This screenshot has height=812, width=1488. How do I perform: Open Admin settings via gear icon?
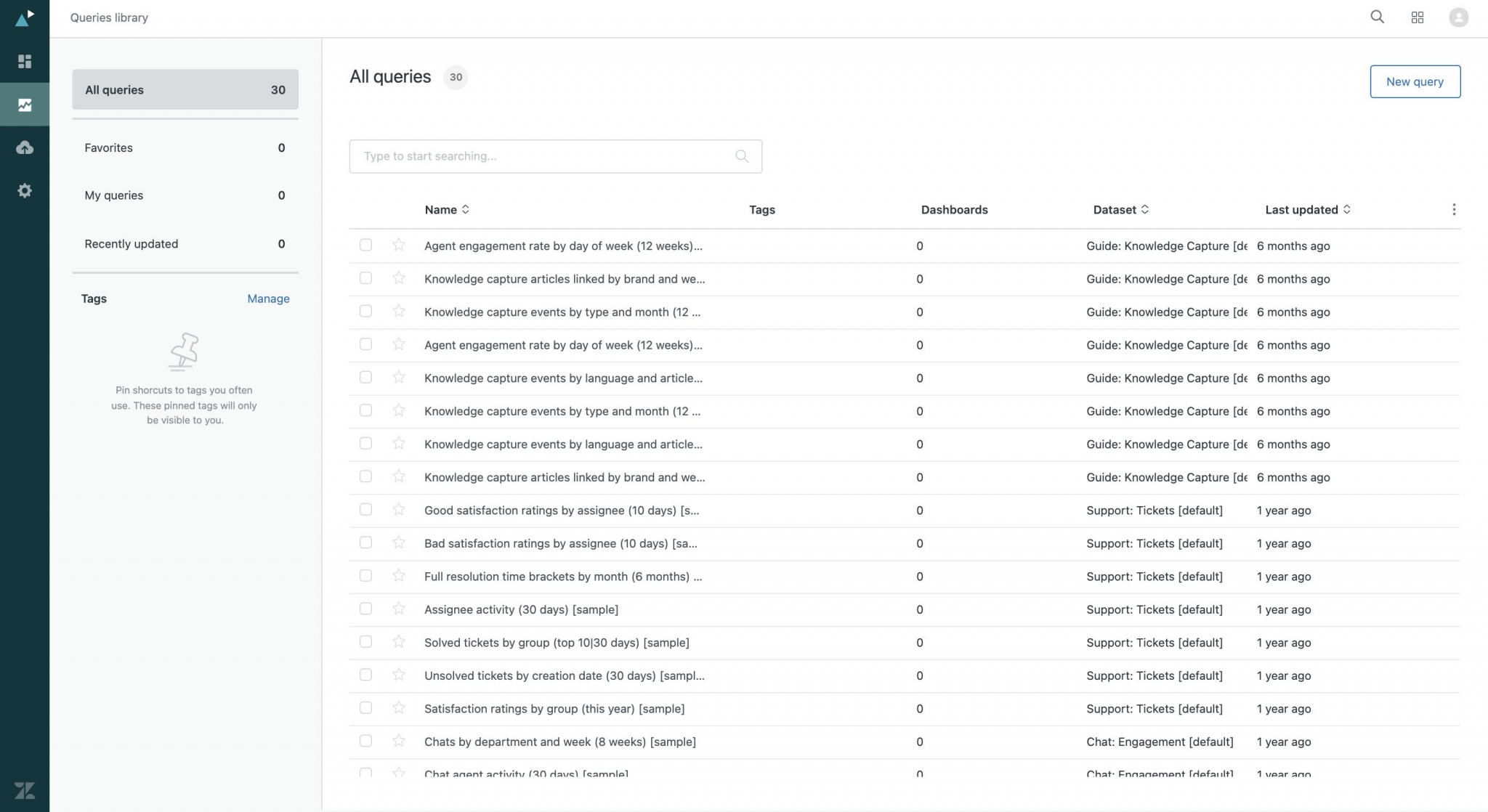click(25, 190)
